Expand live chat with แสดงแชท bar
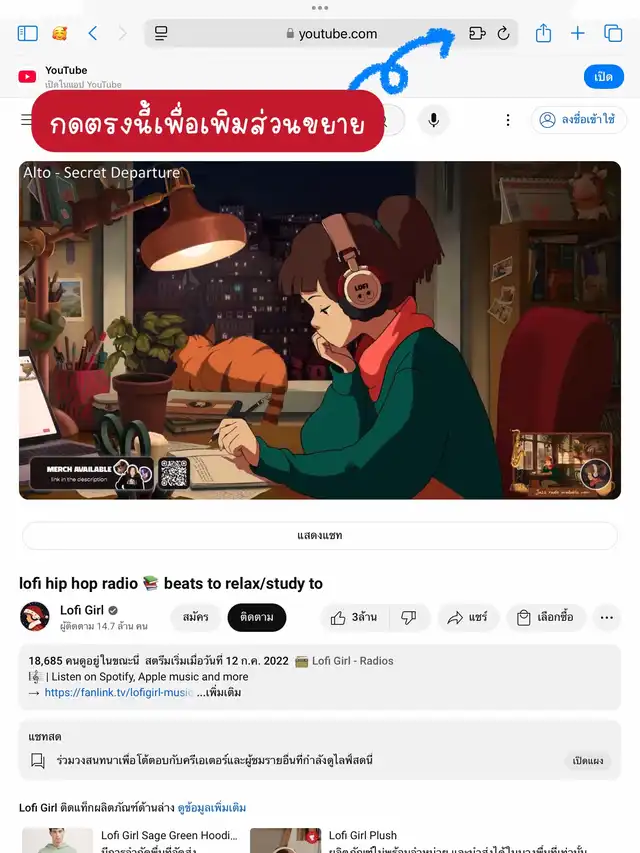This screenshot has width=640, height=853. click(320, 535)
